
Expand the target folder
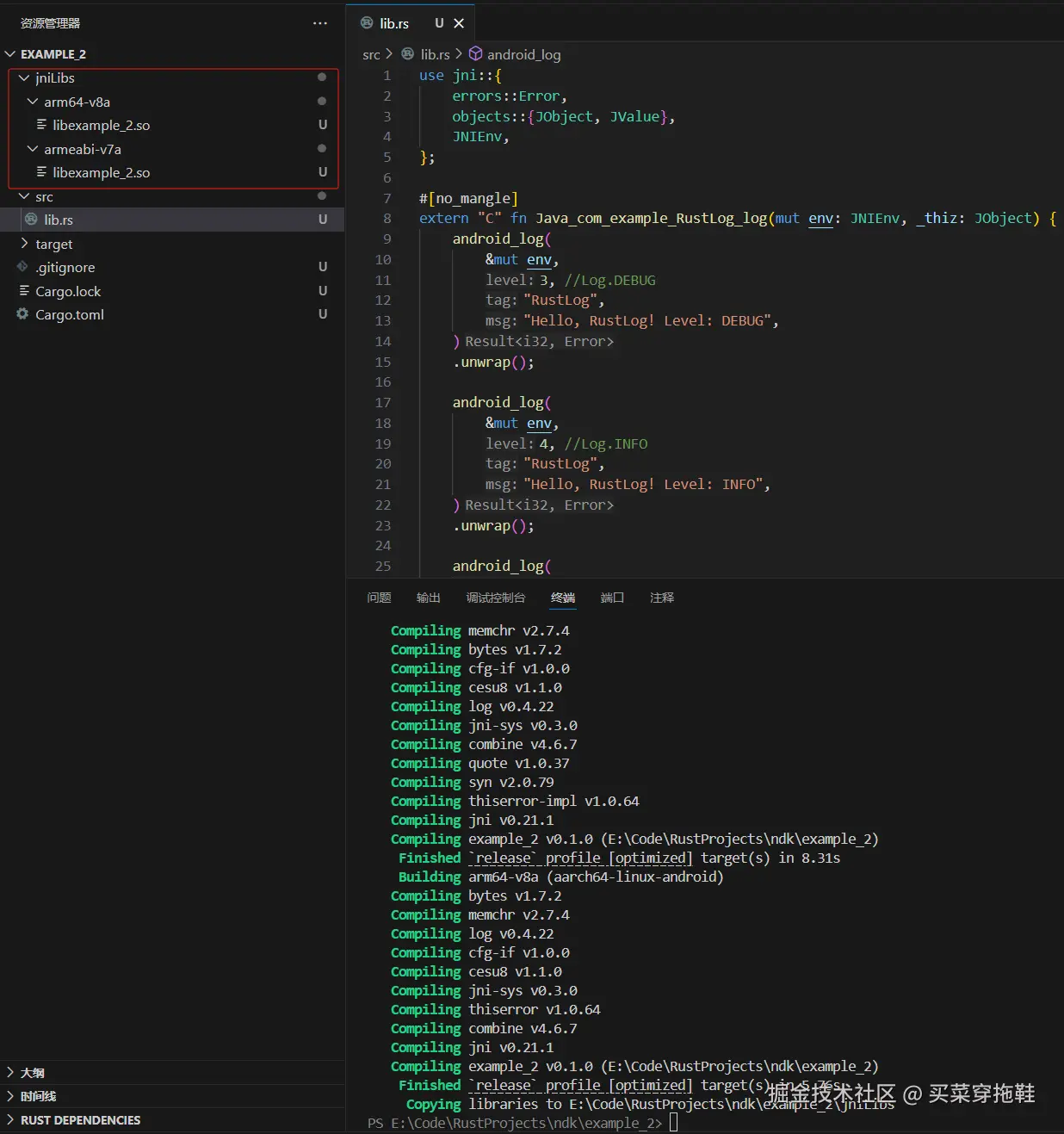24,244
